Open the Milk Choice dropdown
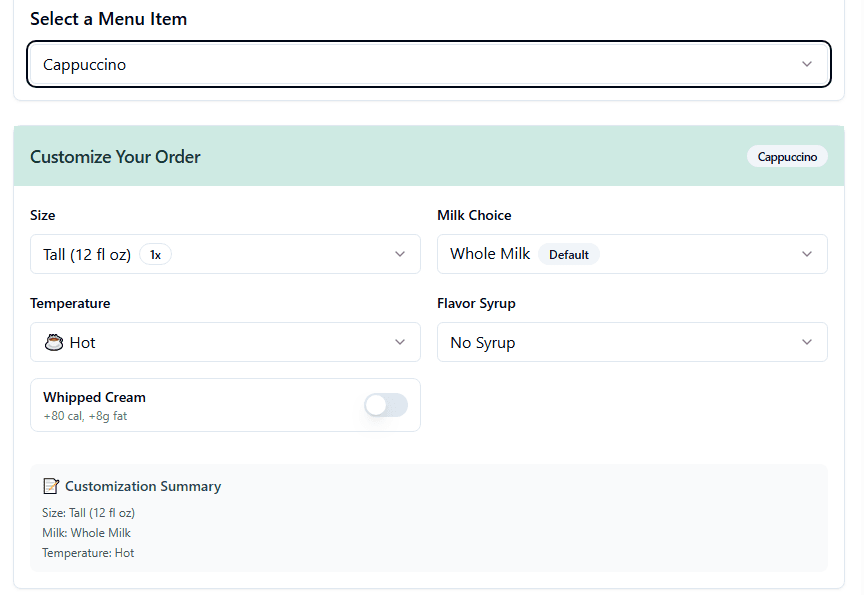 click(632, 254)
